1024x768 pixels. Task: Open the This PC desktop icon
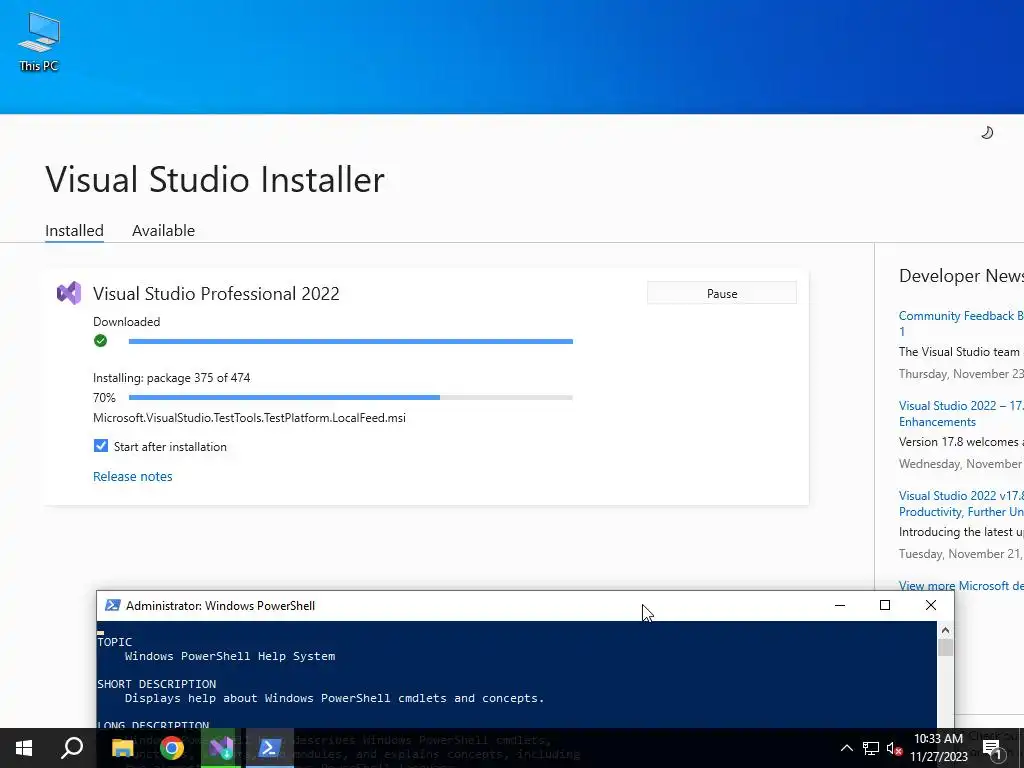pyautogui.click(x=39, y=42)
